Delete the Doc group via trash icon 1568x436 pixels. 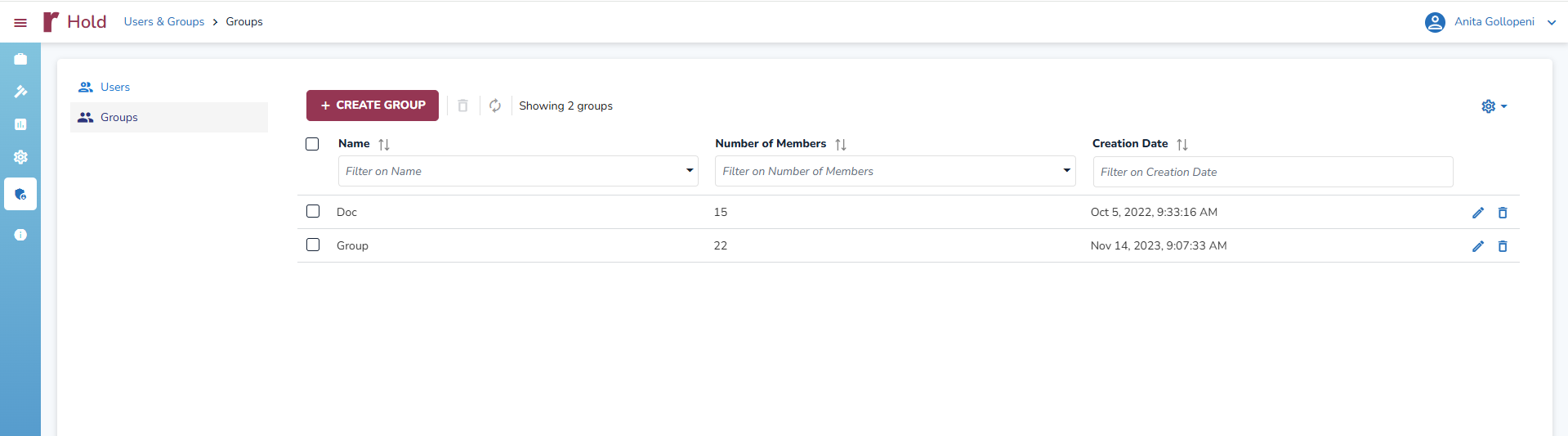(1502, 213)
